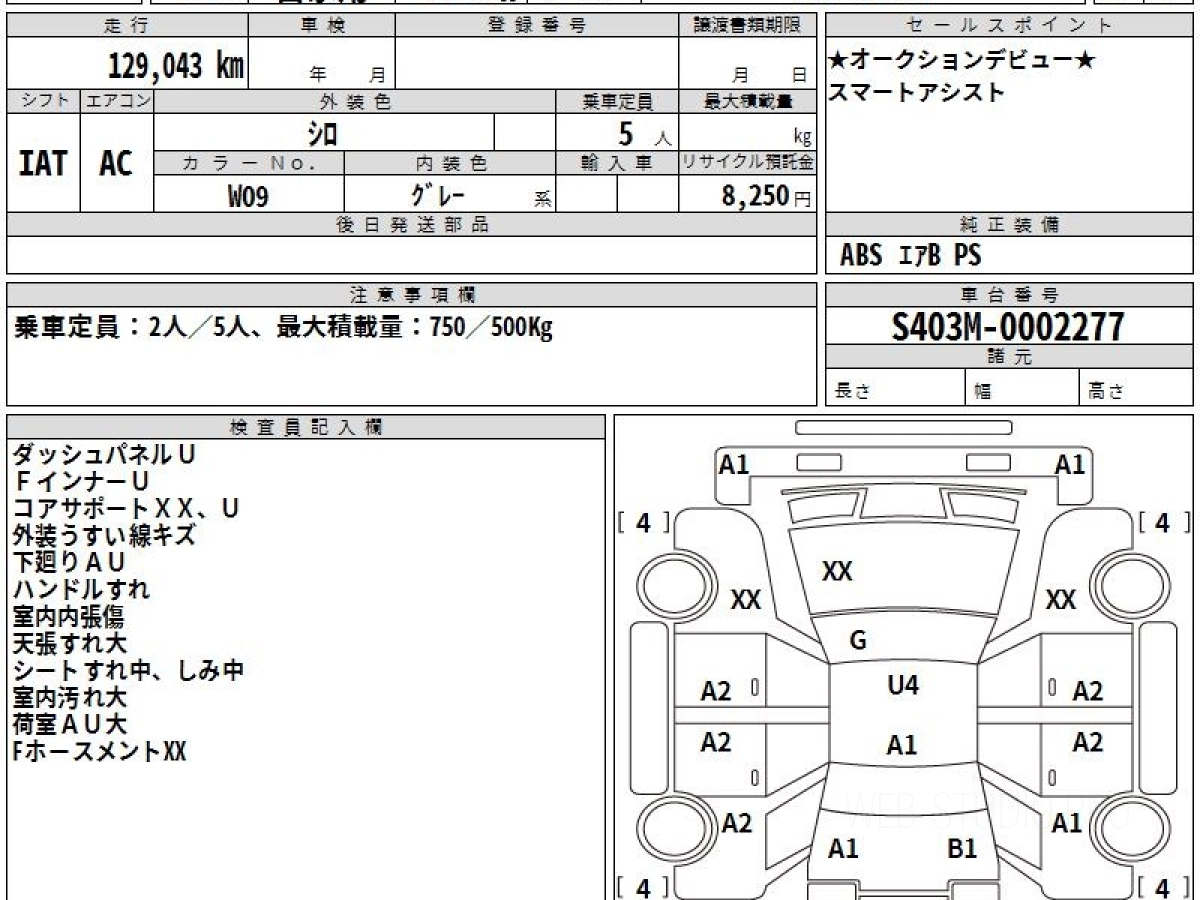This screenshot has width=1200, height=900.
Task: Select the inspector note ダッシュパネルU
Action: (104, 454)
